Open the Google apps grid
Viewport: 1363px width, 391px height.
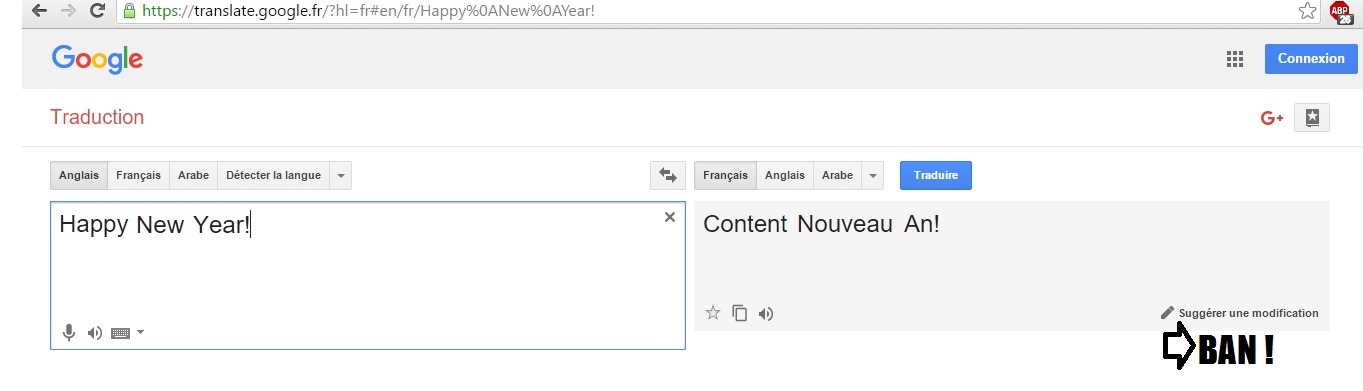tap(1235, 58)
